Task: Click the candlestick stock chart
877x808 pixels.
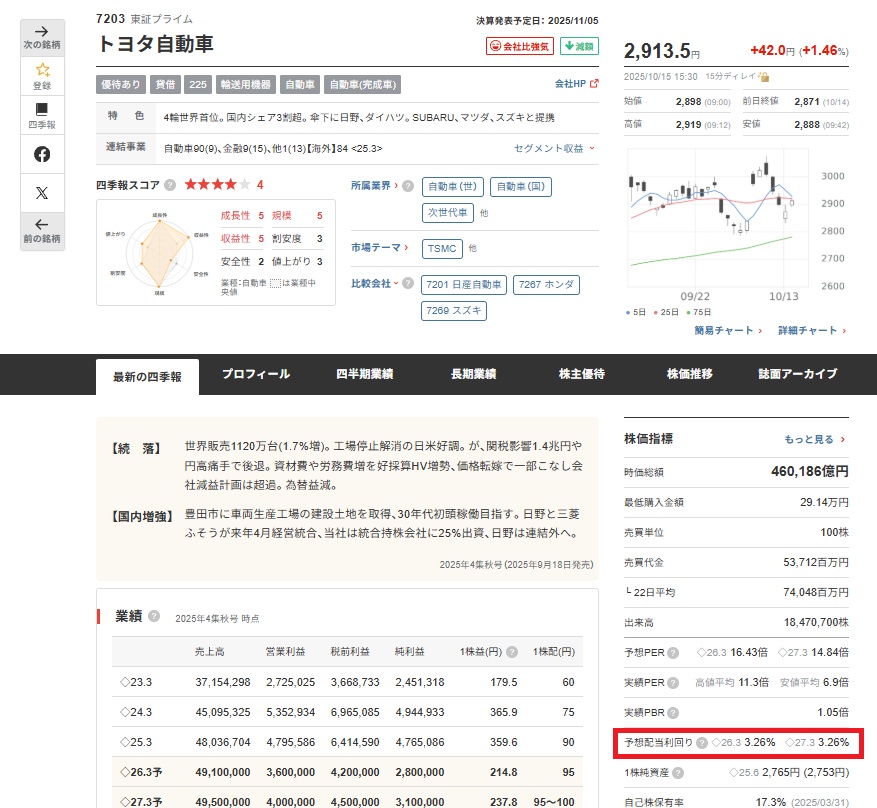Action: (710, 220)
